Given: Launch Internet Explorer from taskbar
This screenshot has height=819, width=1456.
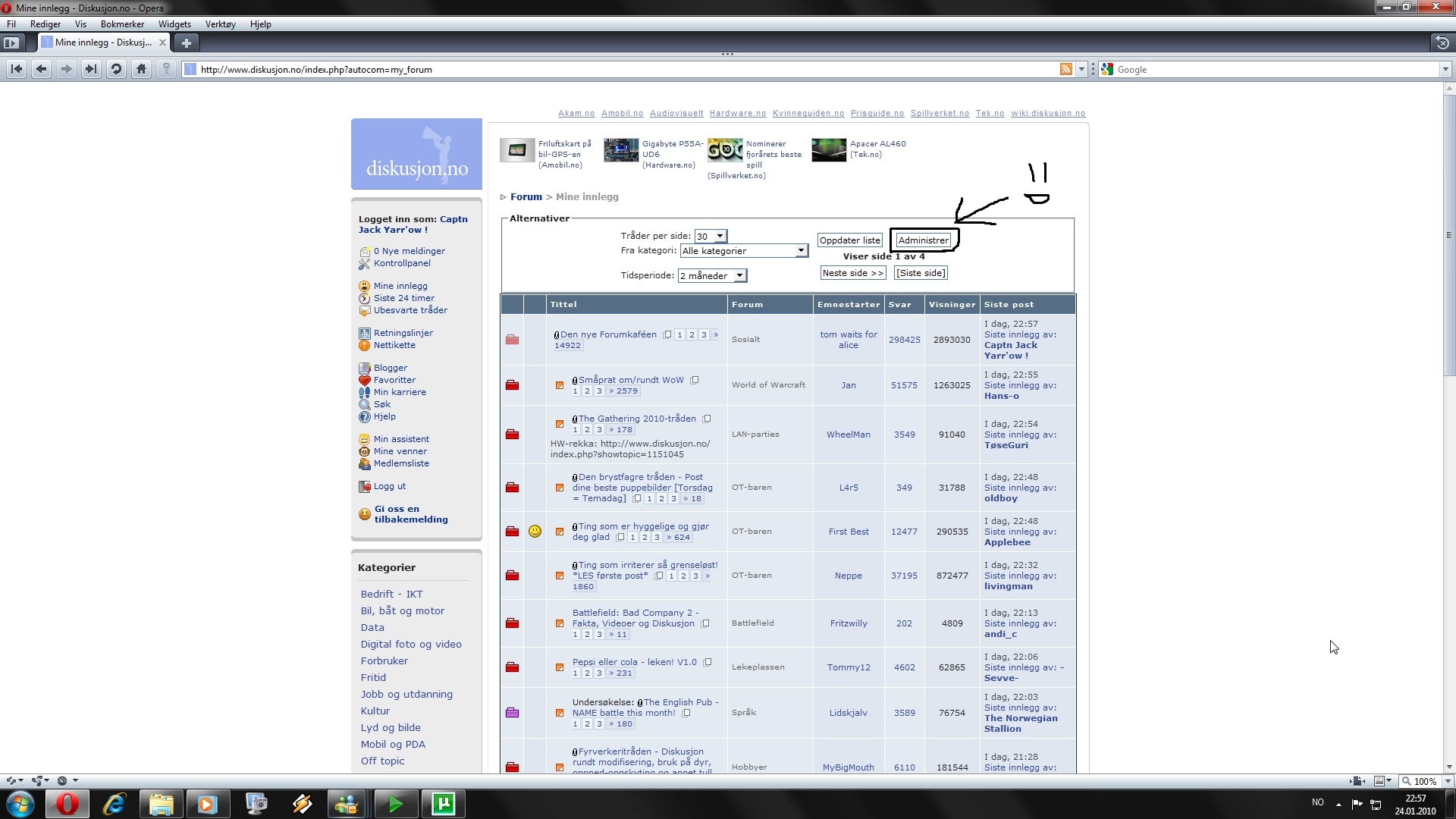Looking at the screenshot, I should point(114,804).
